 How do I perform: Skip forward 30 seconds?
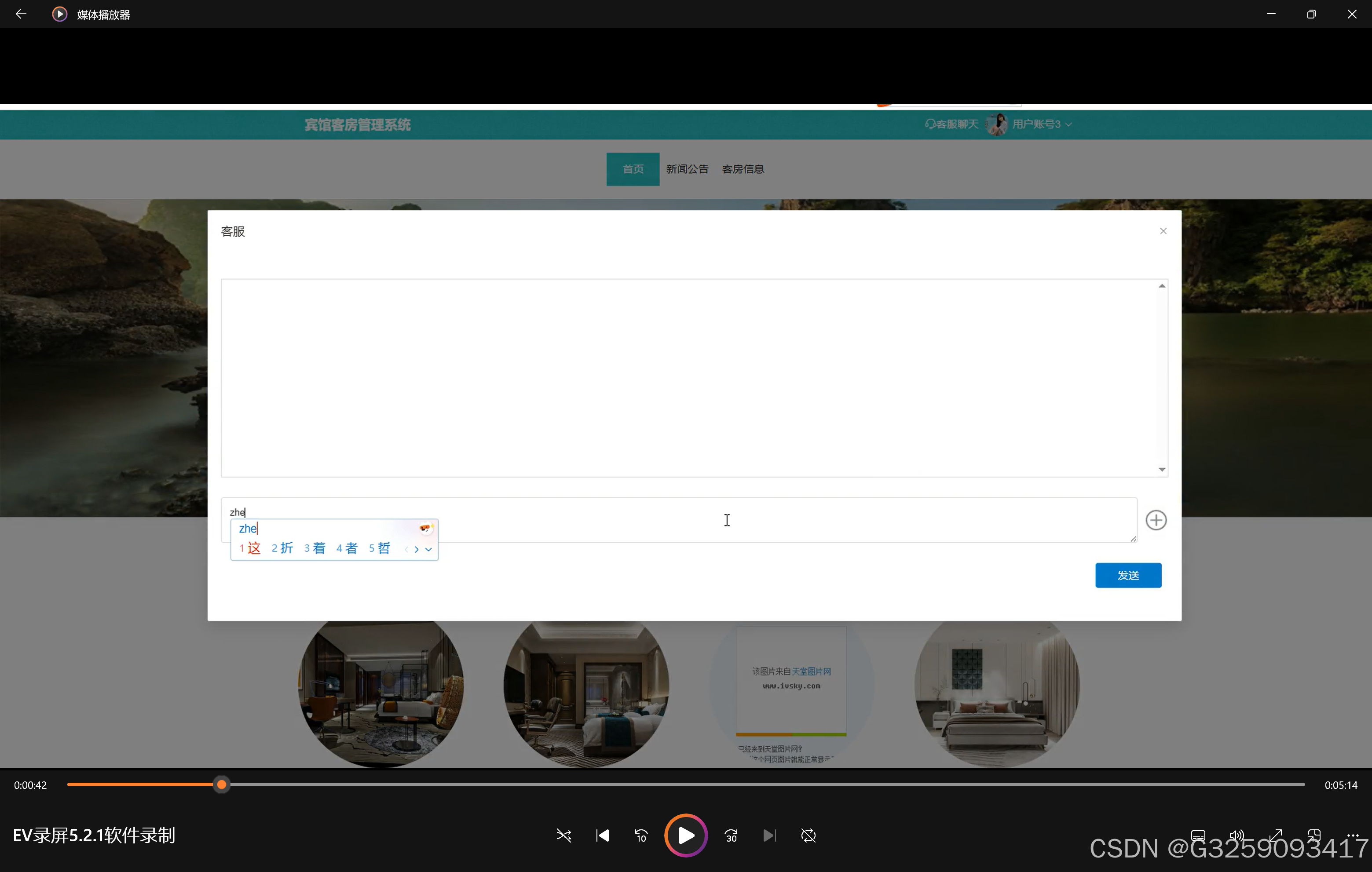(x=731, y=835)
